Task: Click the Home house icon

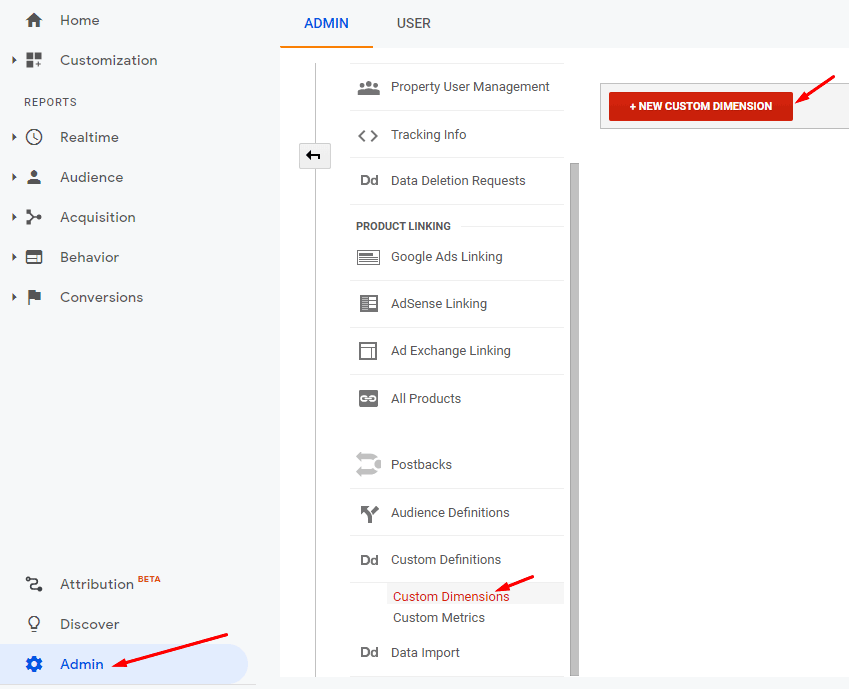Action: click(34, 21)
